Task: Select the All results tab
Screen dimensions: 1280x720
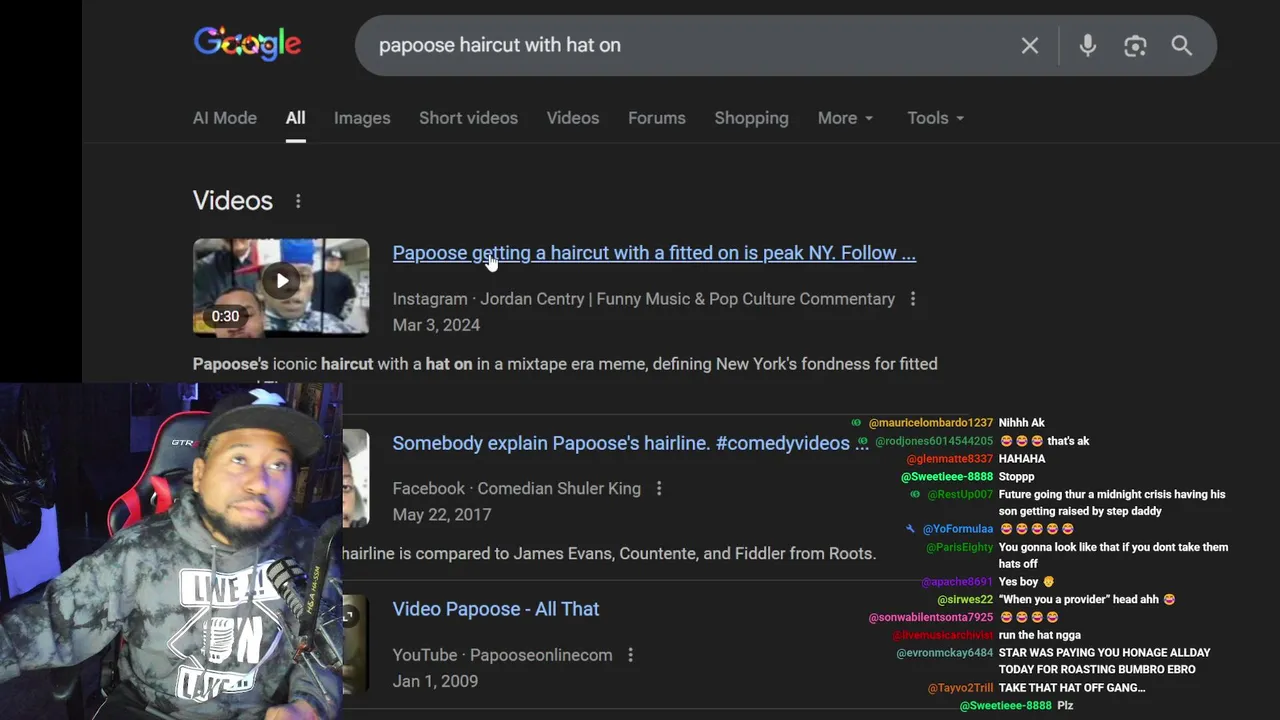Action: (x=295, y=118)
